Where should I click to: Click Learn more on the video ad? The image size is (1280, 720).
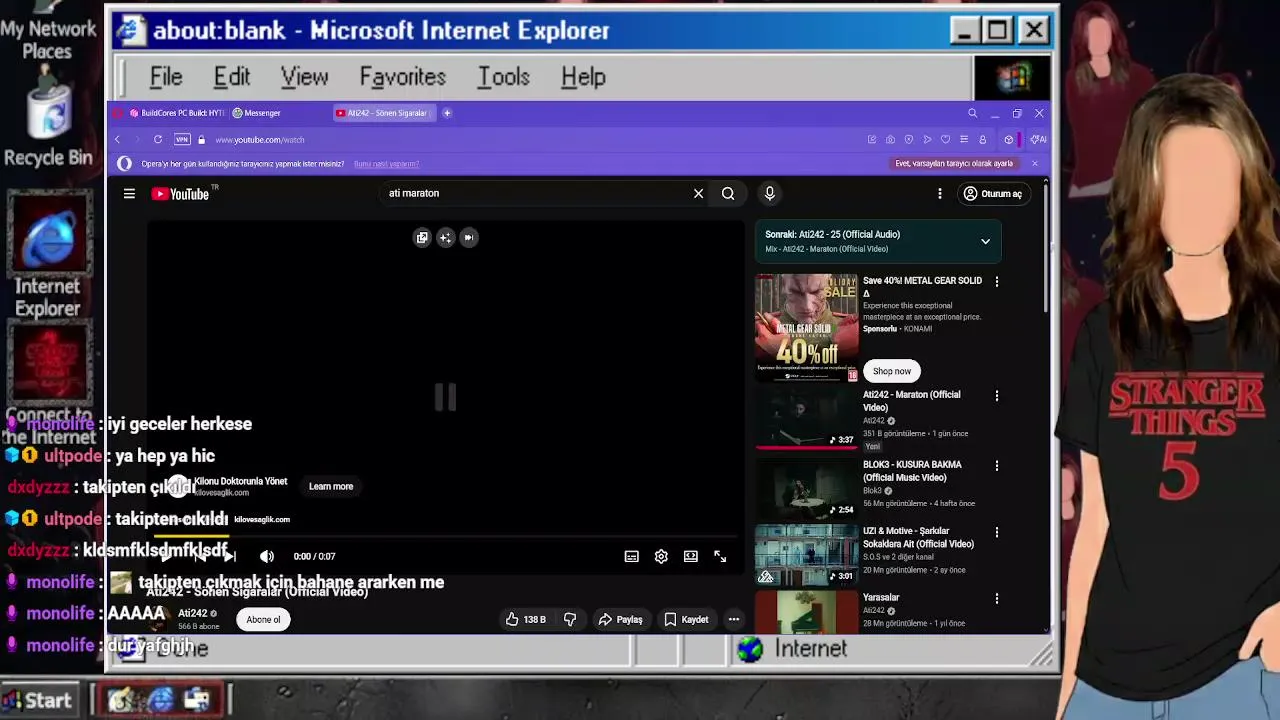(x=331, y=487)
